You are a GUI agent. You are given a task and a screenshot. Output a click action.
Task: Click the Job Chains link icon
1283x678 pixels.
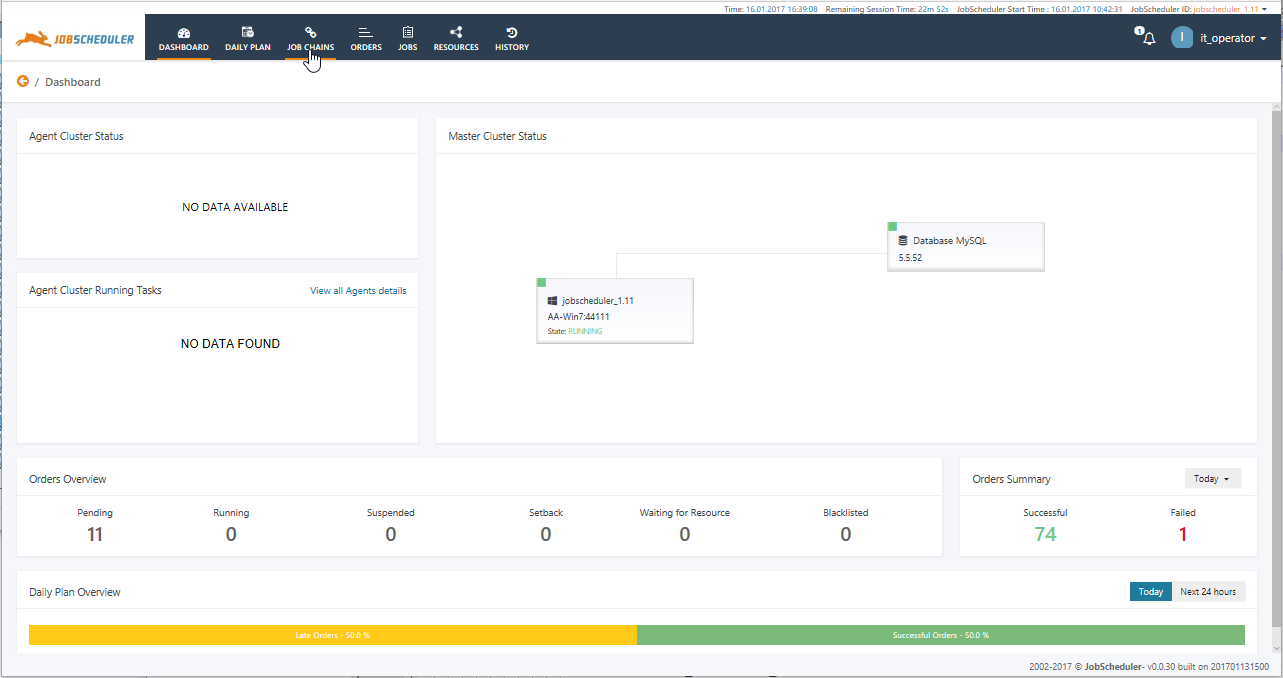click(310, 32)
